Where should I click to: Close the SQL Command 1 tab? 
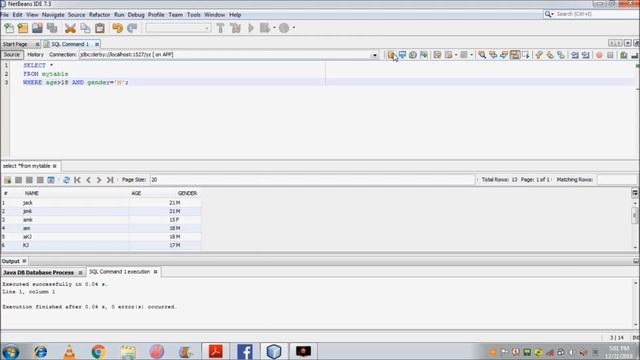(97, 44)
